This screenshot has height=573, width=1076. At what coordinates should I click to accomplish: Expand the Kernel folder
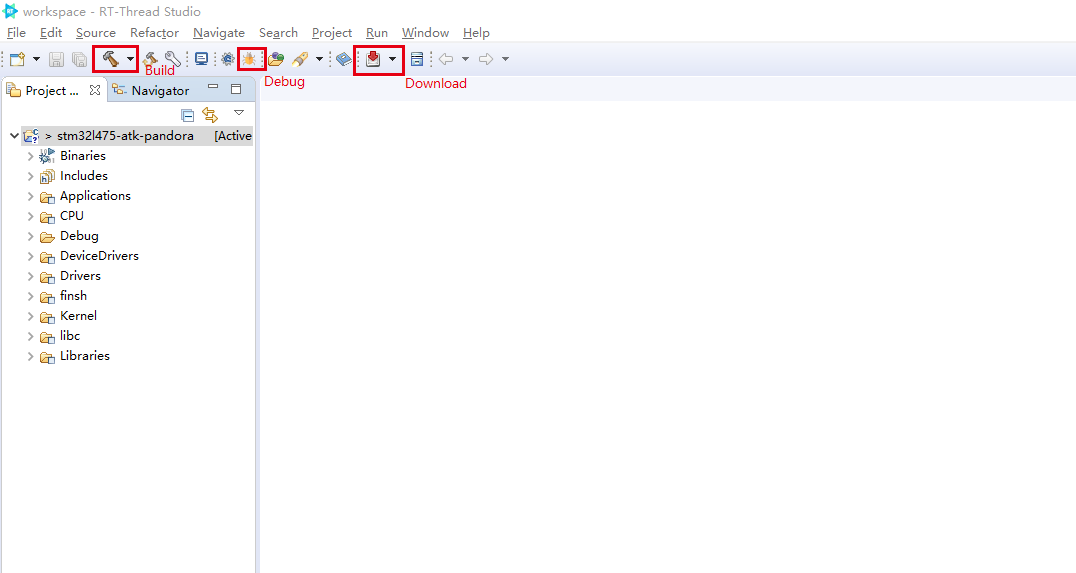30,316
